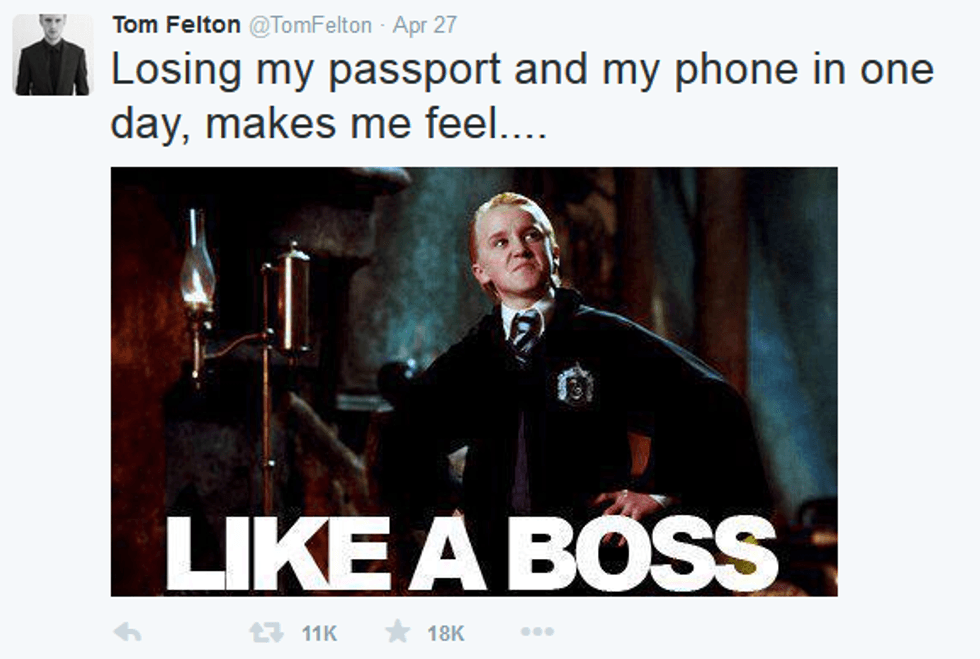This screenshot has width=980, height=659.
Task: Click the striped tie in the image
Action: [525, 335]
